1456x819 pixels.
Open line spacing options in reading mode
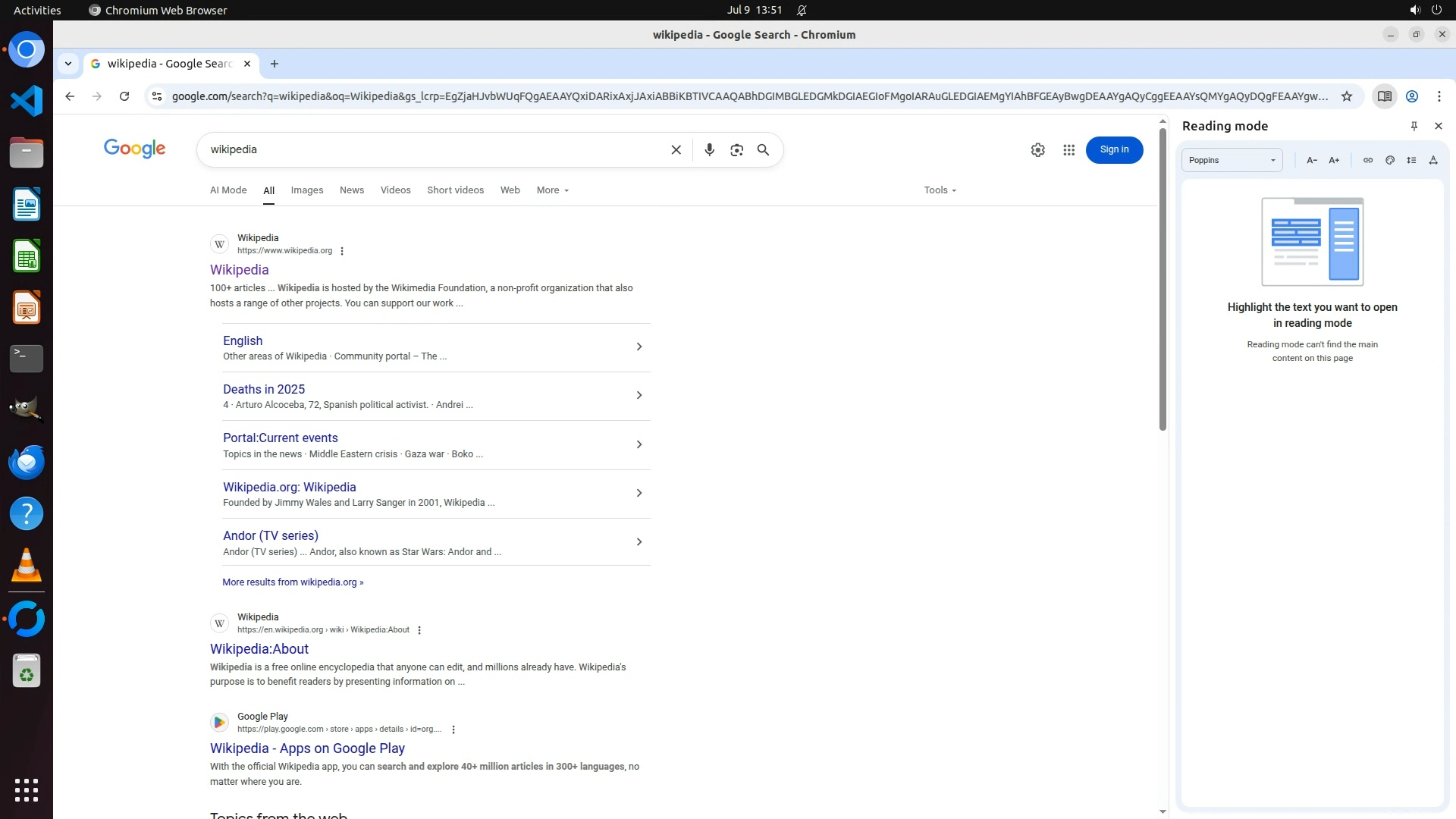point(1411,160)
